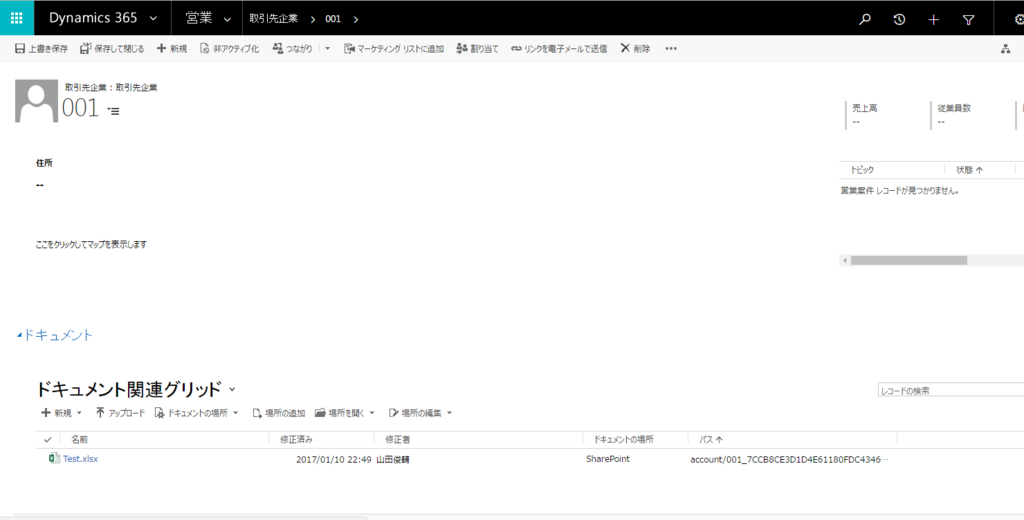Sort by 修正者 column header
1024x520 pixels.
[398, 440]
